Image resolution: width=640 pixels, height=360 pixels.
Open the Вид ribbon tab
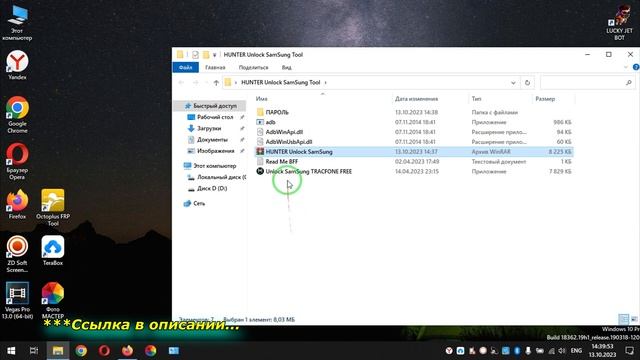[287, 67]
